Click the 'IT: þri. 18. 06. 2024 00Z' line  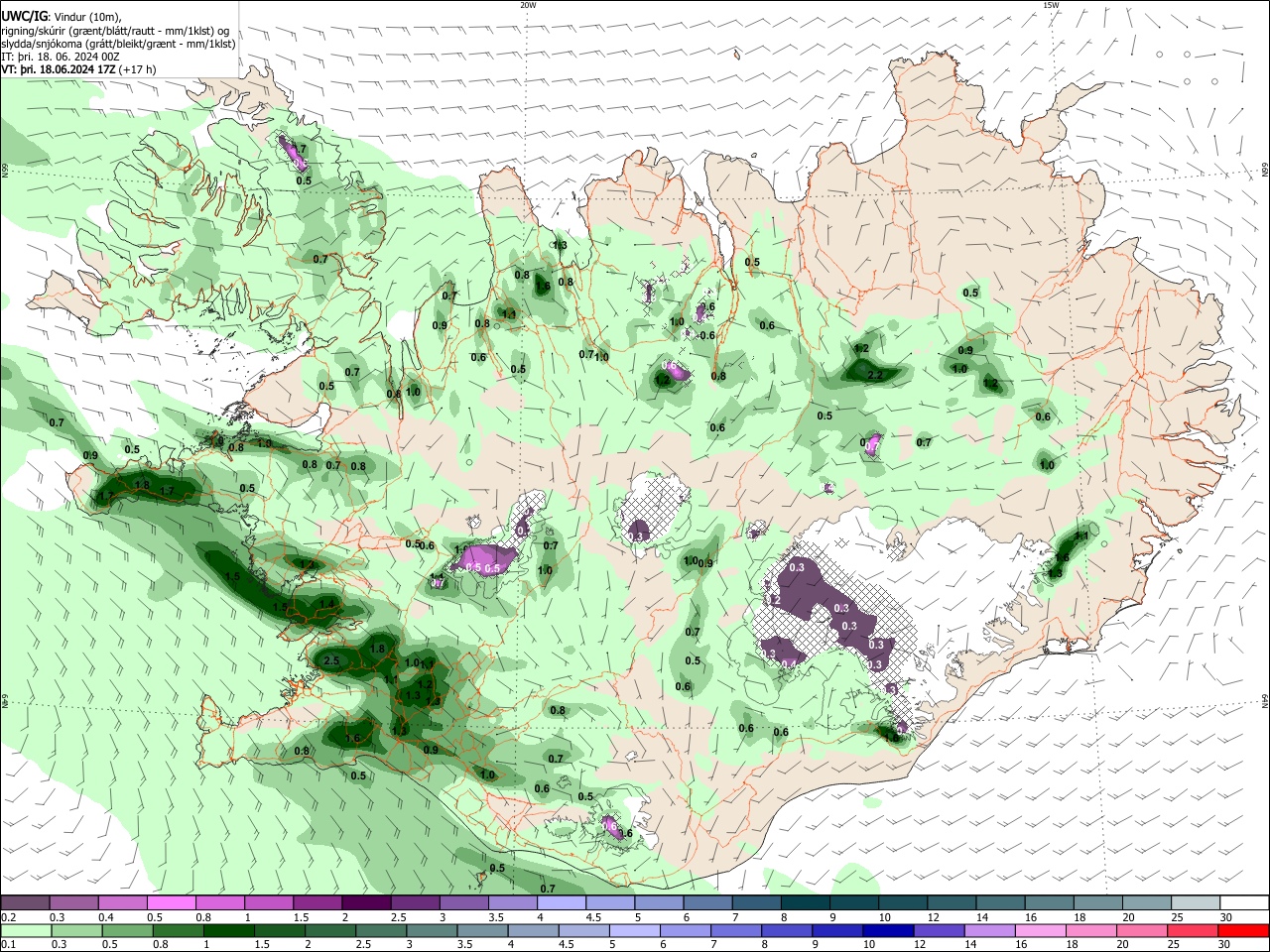pyautogui.click(x=61, y=57)
